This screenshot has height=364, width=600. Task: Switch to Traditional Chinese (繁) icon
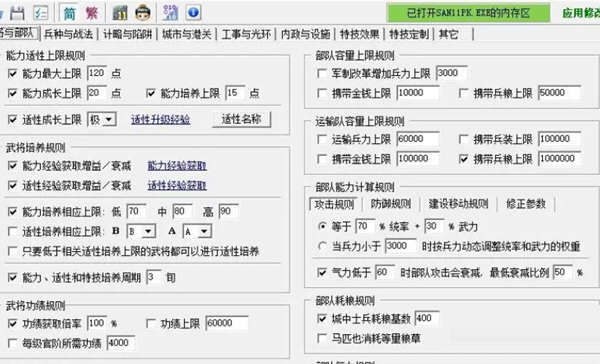(x=91, y=13)
